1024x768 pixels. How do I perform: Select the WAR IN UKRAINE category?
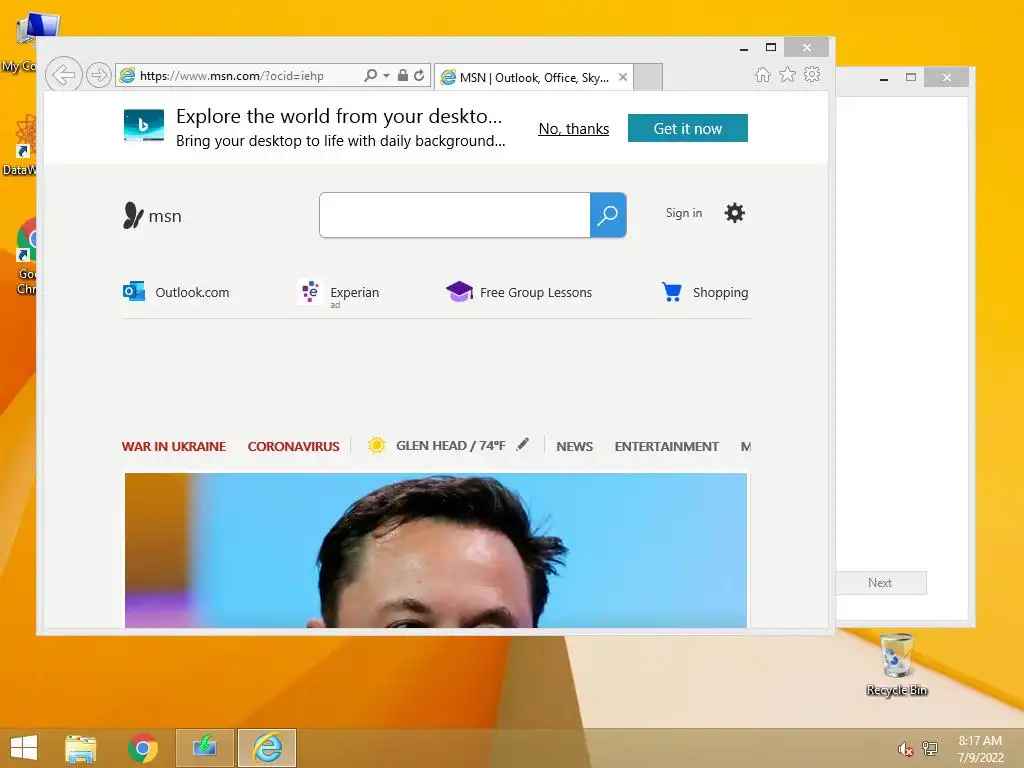pos(174,447)
